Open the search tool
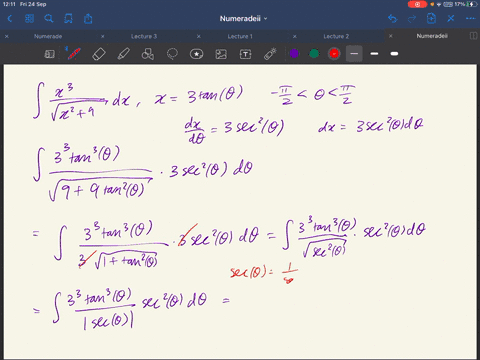Viewport: 480px width, 360px height. pyautogui.click(x=49, y=19)
